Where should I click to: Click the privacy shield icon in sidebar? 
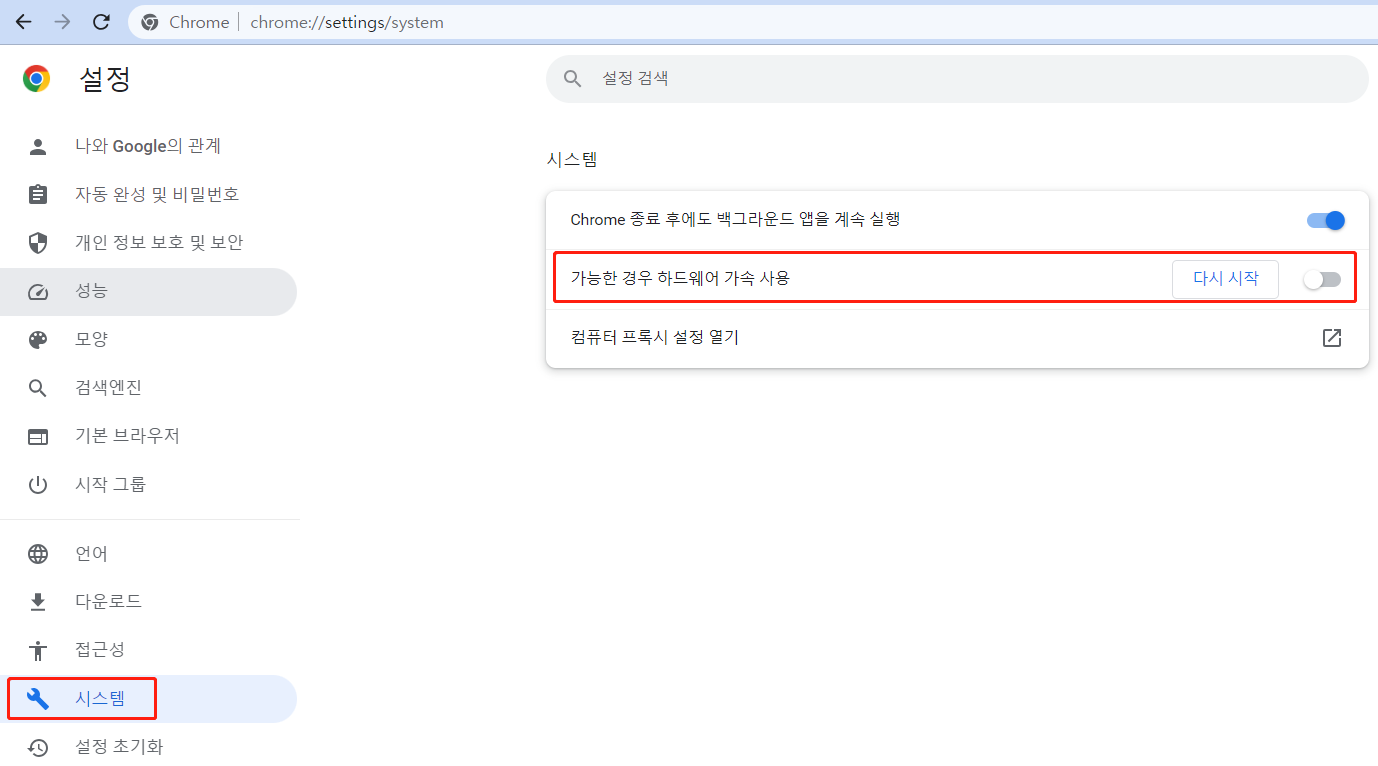[x=37, y=242]
